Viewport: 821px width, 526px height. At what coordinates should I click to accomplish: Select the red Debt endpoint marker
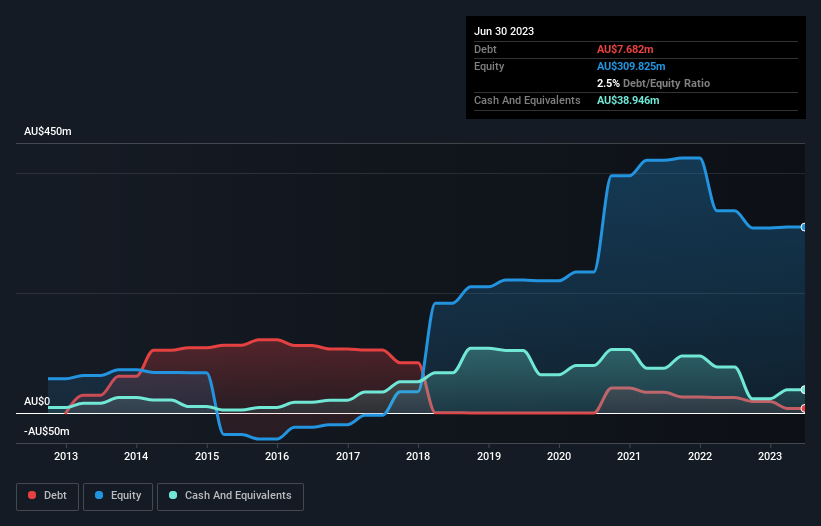803,408
